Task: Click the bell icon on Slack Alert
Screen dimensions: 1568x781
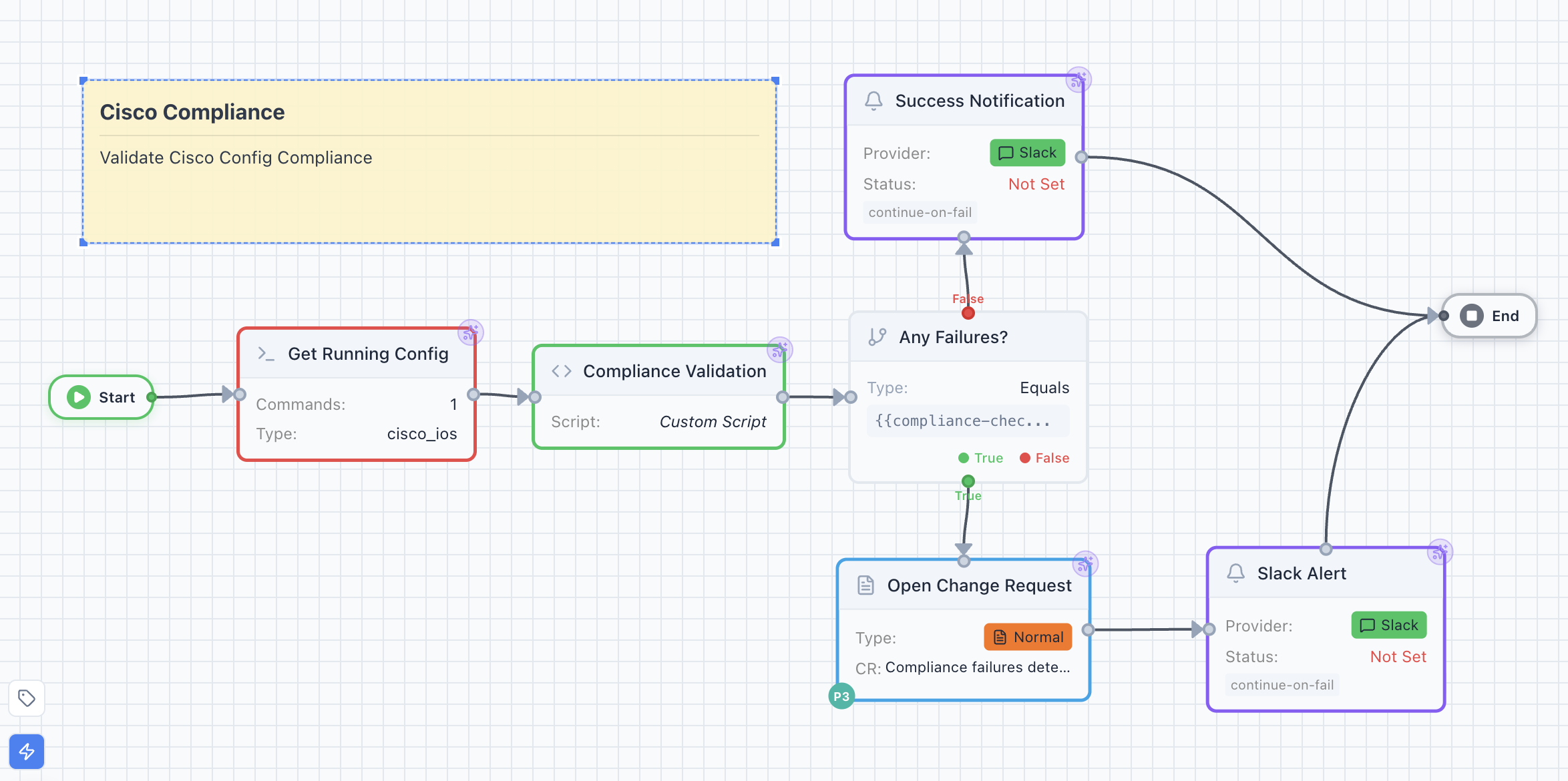Action: tap(1236, 573)
